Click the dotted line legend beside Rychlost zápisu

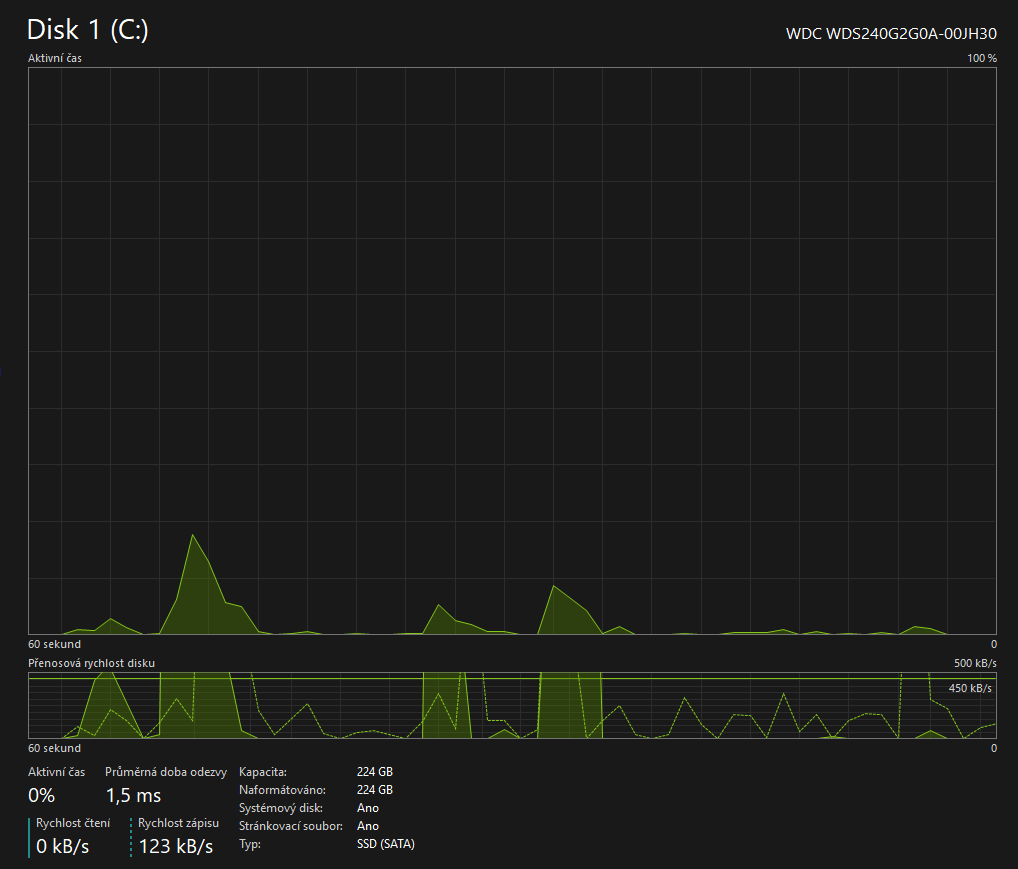131,836
